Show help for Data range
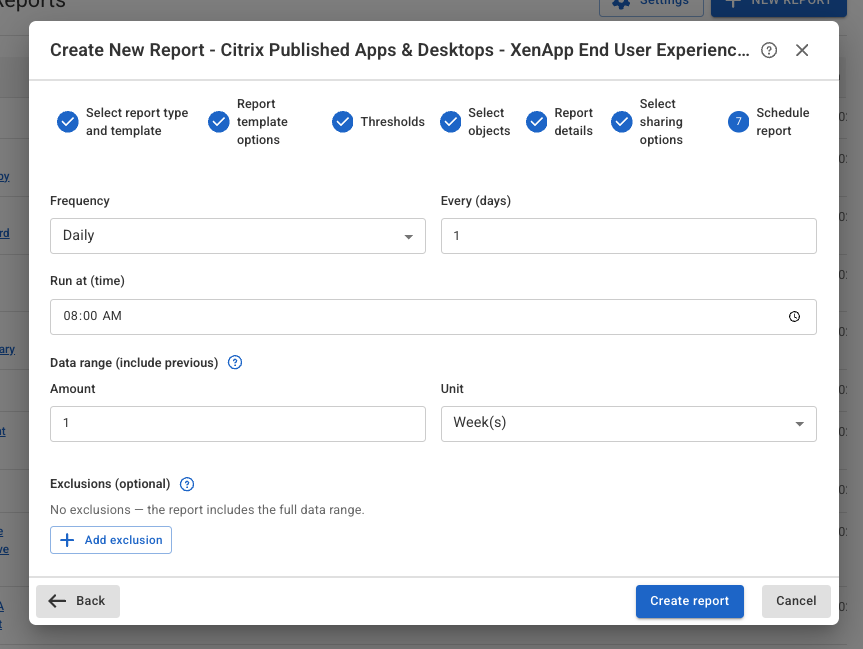The height and width of the screenshot is (649, 863). (235, 363)
